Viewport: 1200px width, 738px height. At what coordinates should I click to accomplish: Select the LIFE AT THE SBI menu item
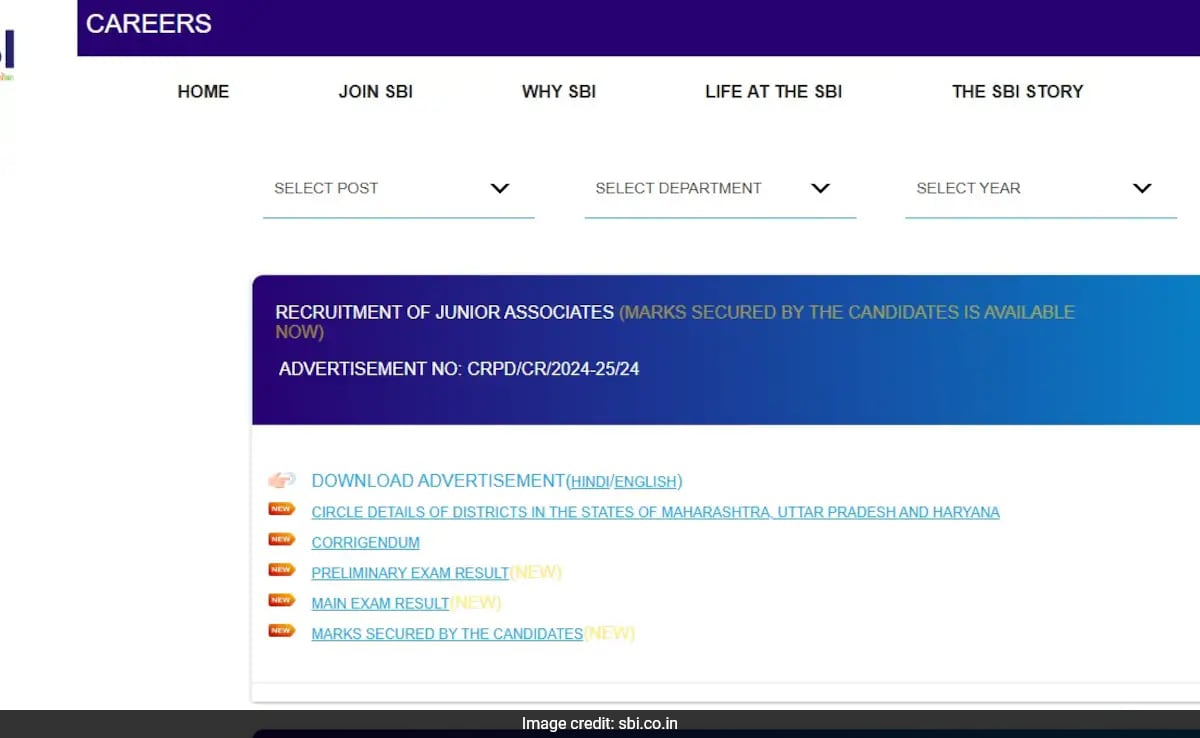pos(773,91)
